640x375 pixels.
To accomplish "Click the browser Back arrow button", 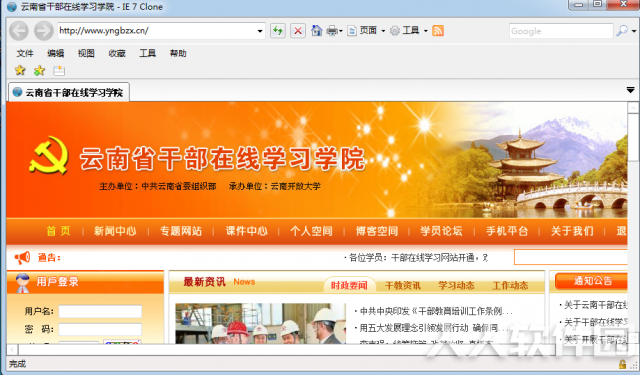I will tap(19, 31).
